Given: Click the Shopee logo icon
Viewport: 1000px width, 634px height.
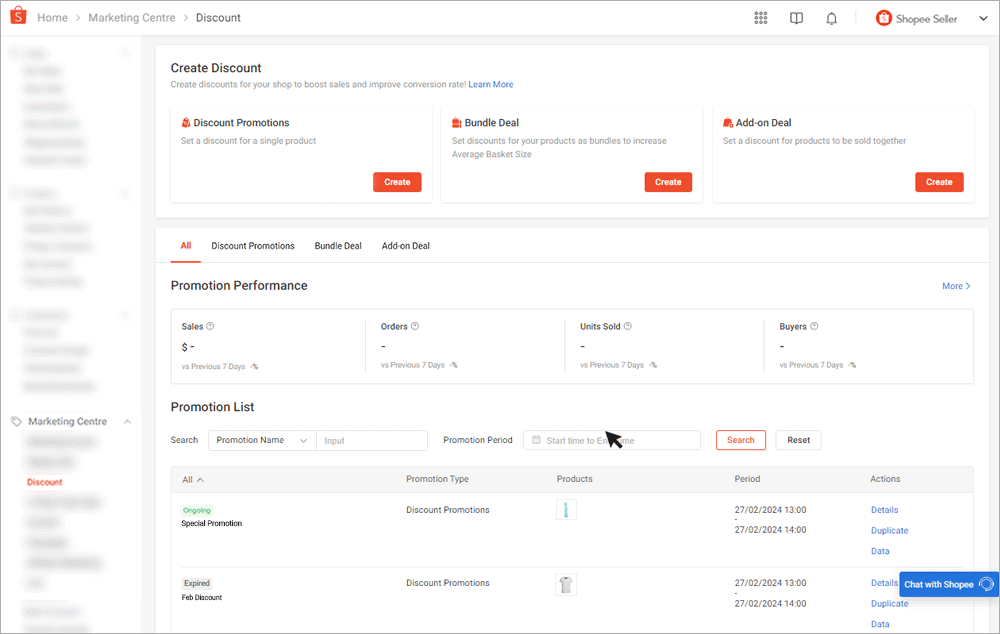Looking at the screenshot, I should (x=17, y=17).
